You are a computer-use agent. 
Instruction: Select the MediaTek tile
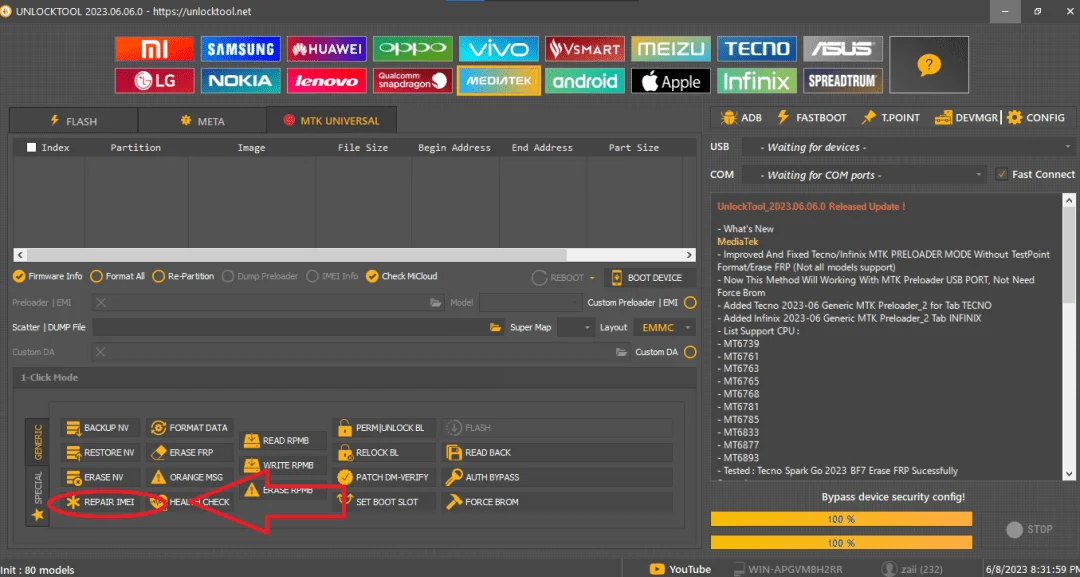click(x=499, y=81)
